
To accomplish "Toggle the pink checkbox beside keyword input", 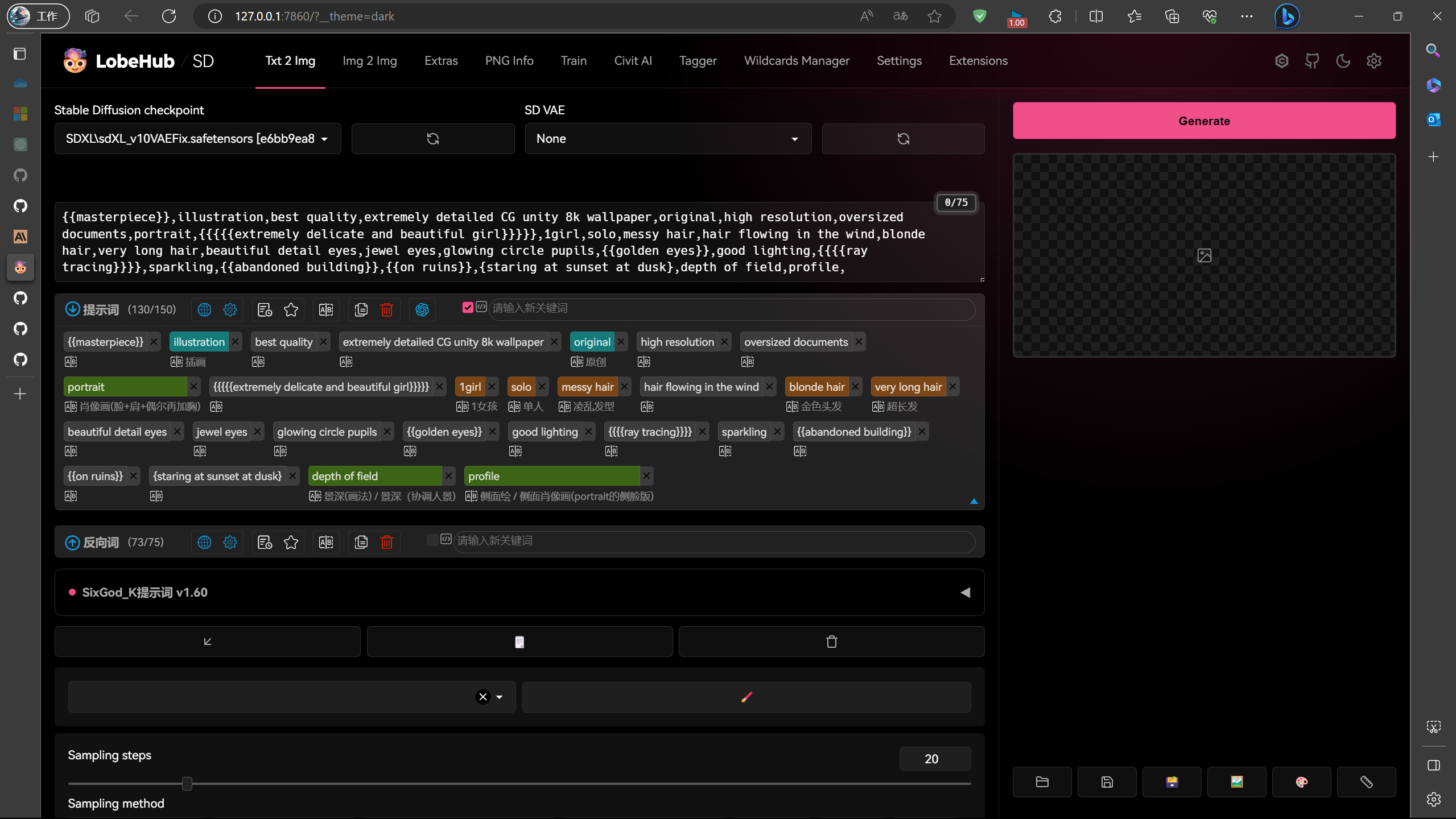I will point(467,307).
